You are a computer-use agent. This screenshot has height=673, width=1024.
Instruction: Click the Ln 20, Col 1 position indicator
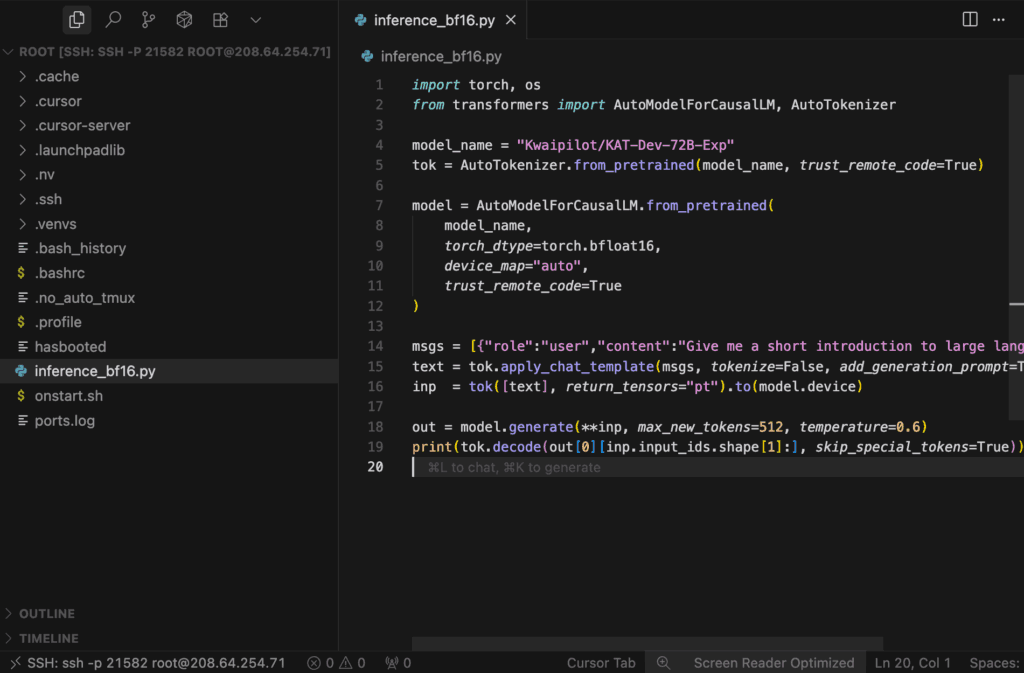point(913,662)
